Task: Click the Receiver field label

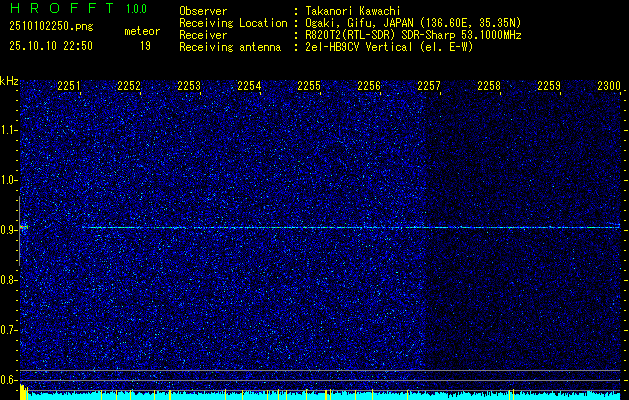Action: coord(203,35)
